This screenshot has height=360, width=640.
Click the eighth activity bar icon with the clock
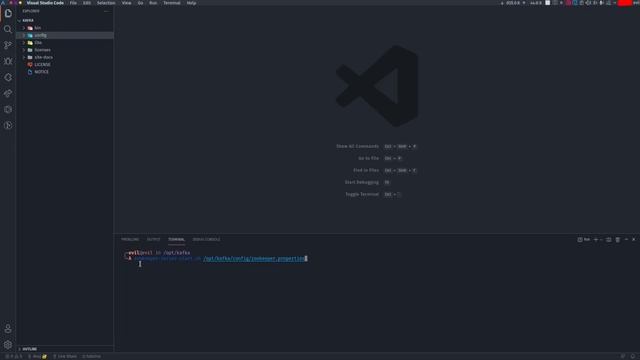8,125
